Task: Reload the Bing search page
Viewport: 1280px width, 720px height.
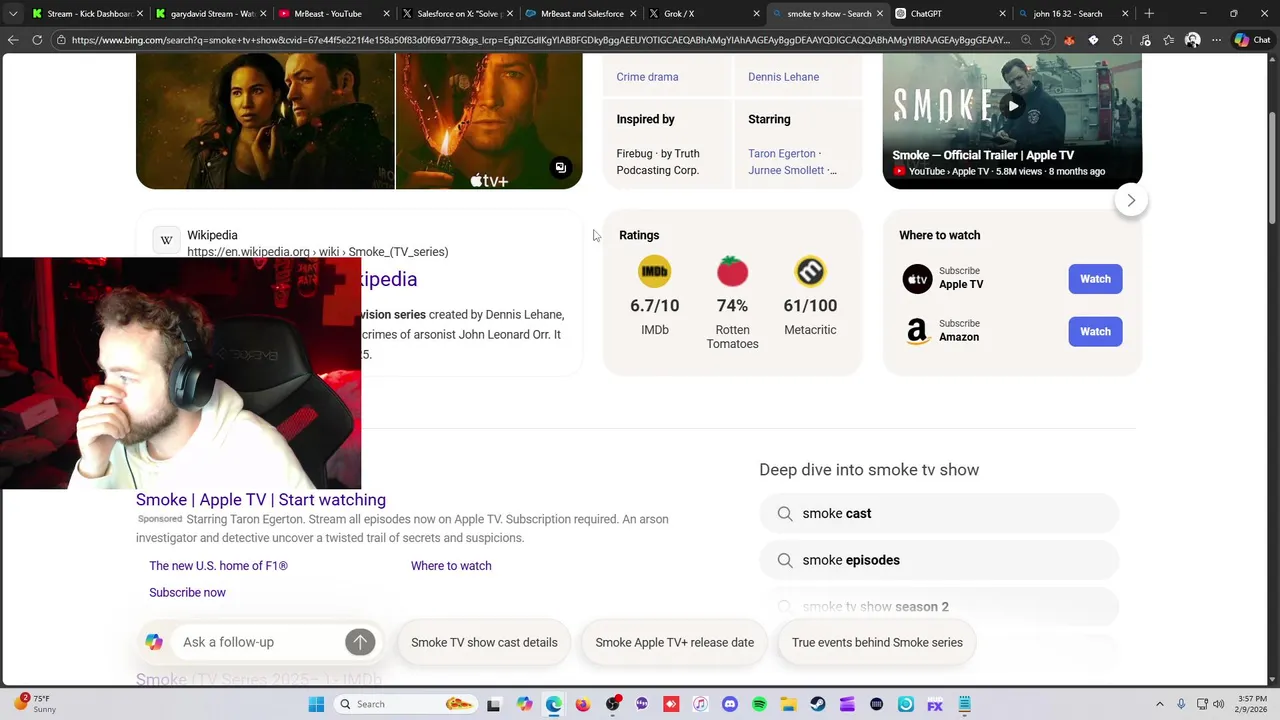Action: tap(37, 40)
